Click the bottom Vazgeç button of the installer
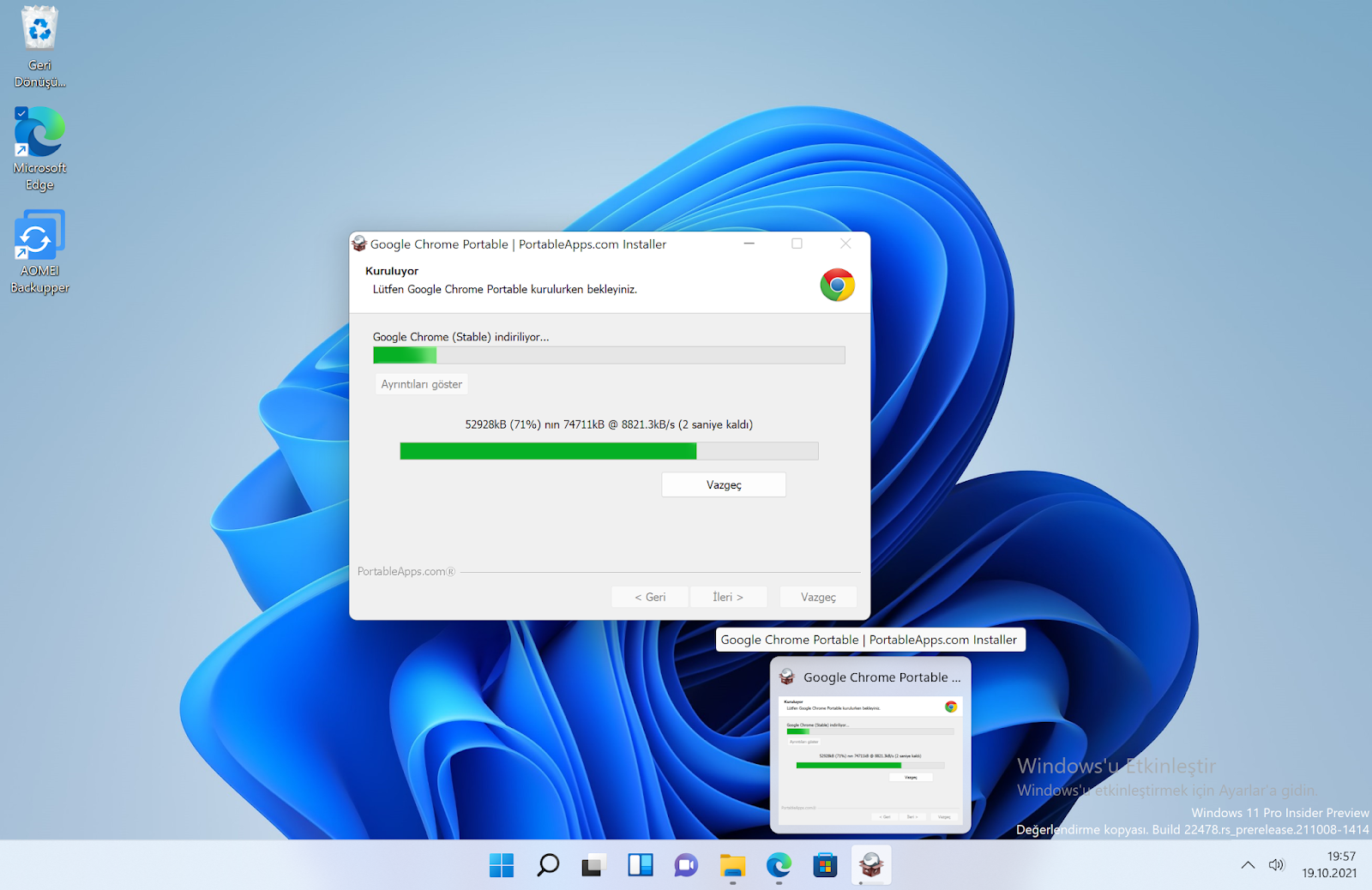 click(x=818, y=597)
